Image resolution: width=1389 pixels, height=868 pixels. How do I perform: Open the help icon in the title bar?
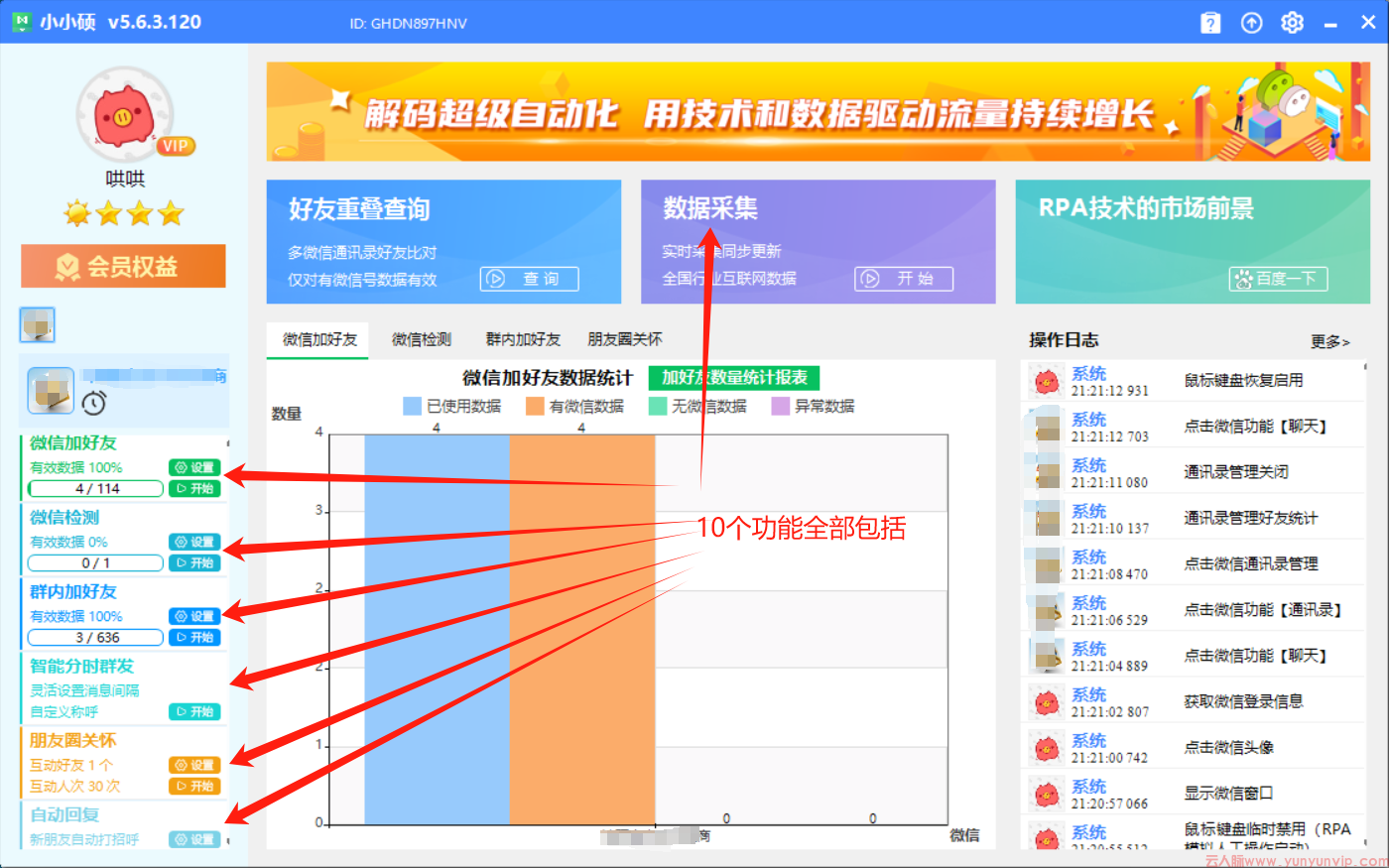[x=1210, y=22]
